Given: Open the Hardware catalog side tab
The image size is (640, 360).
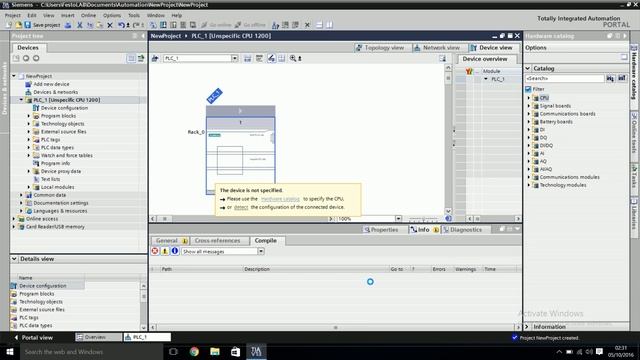Looking at the screenshot, I should [634, 76].
